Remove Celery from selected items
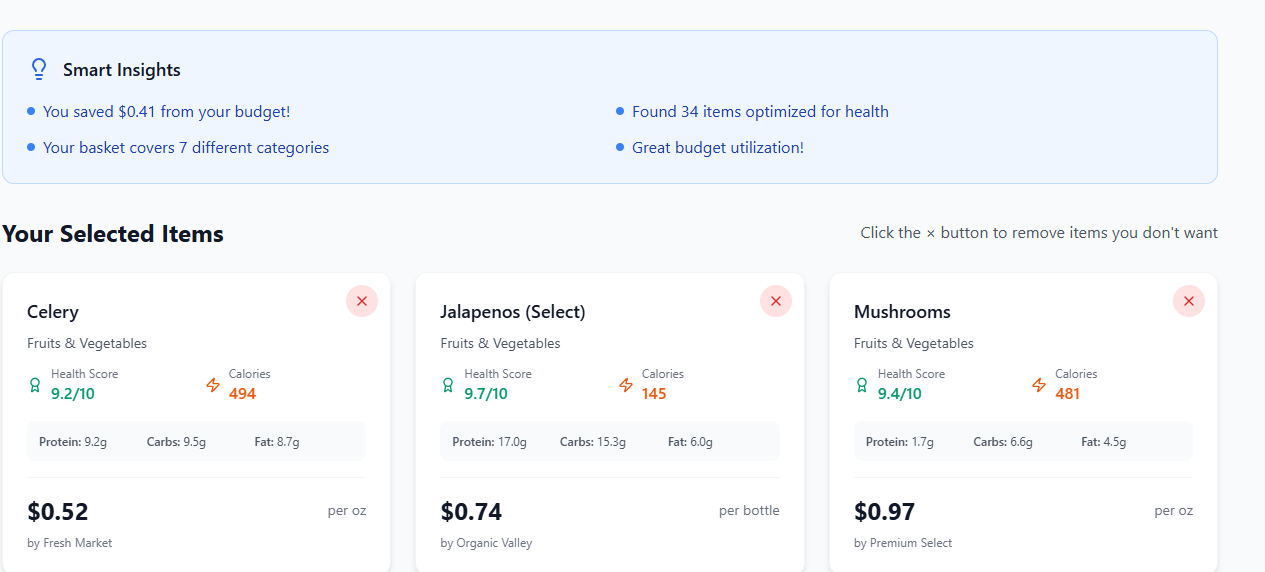 [x=362, y=301]
